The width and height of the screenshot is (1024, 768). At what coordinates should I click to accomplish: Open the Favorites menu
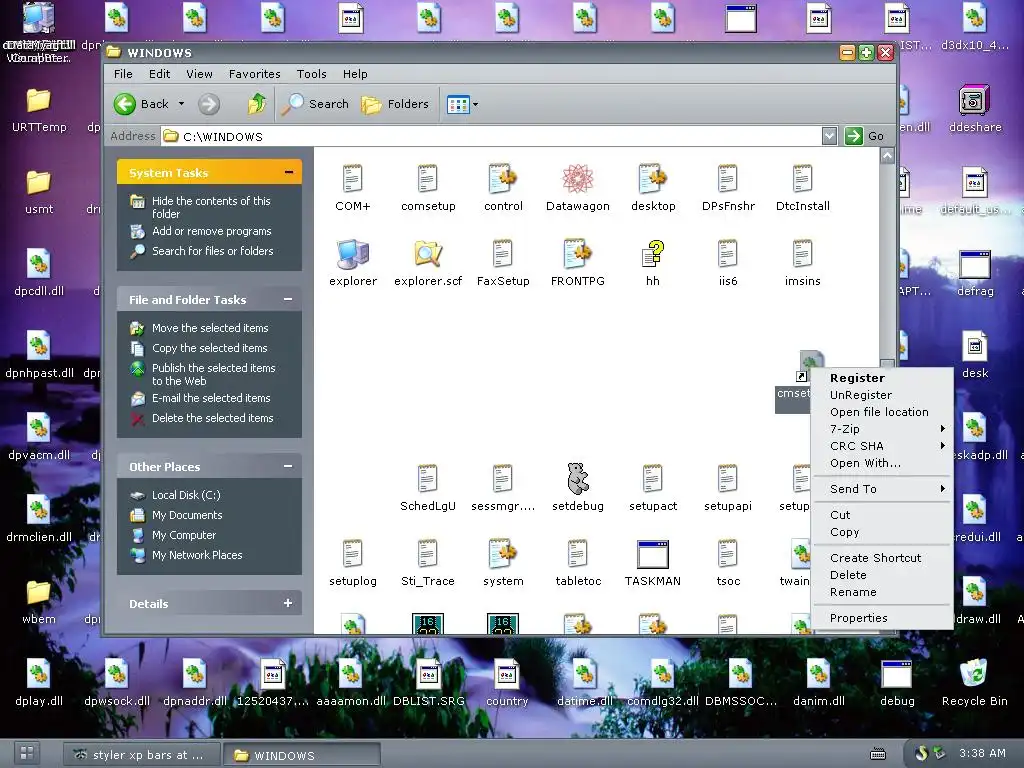(x=255, y=74)
